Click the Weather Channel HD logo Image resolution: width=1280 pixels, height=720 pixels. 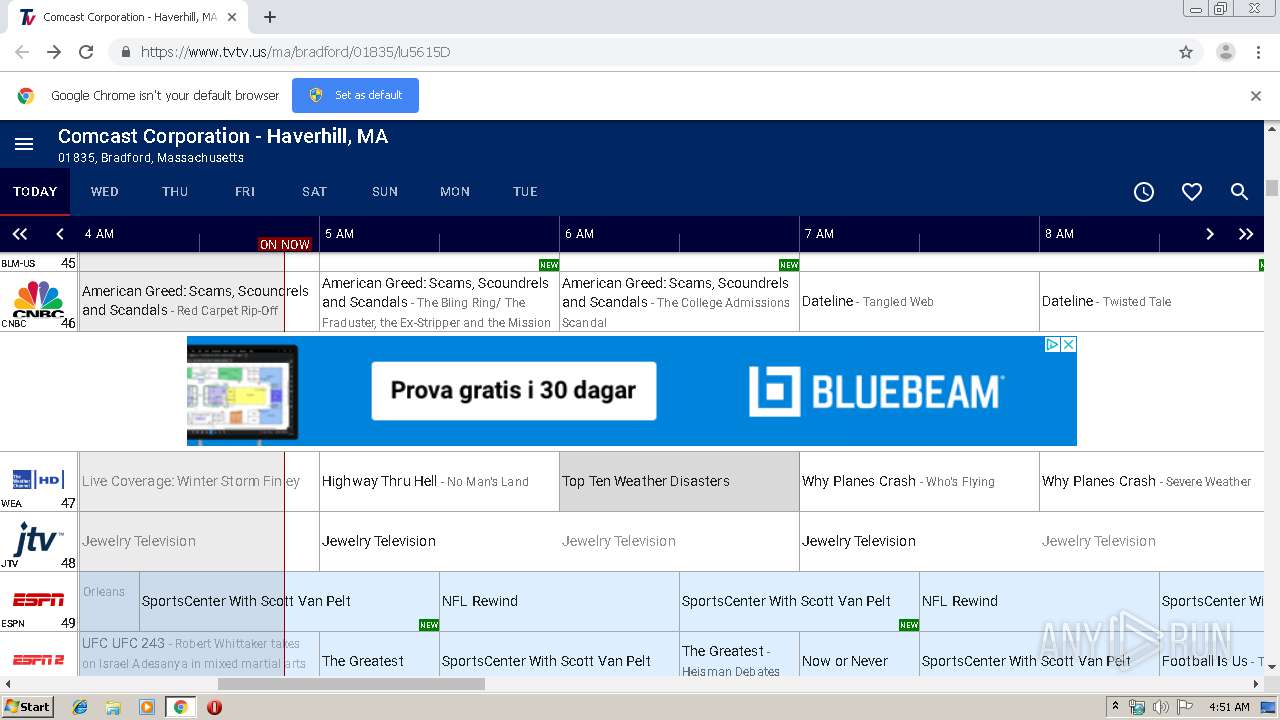click(38, 480)
